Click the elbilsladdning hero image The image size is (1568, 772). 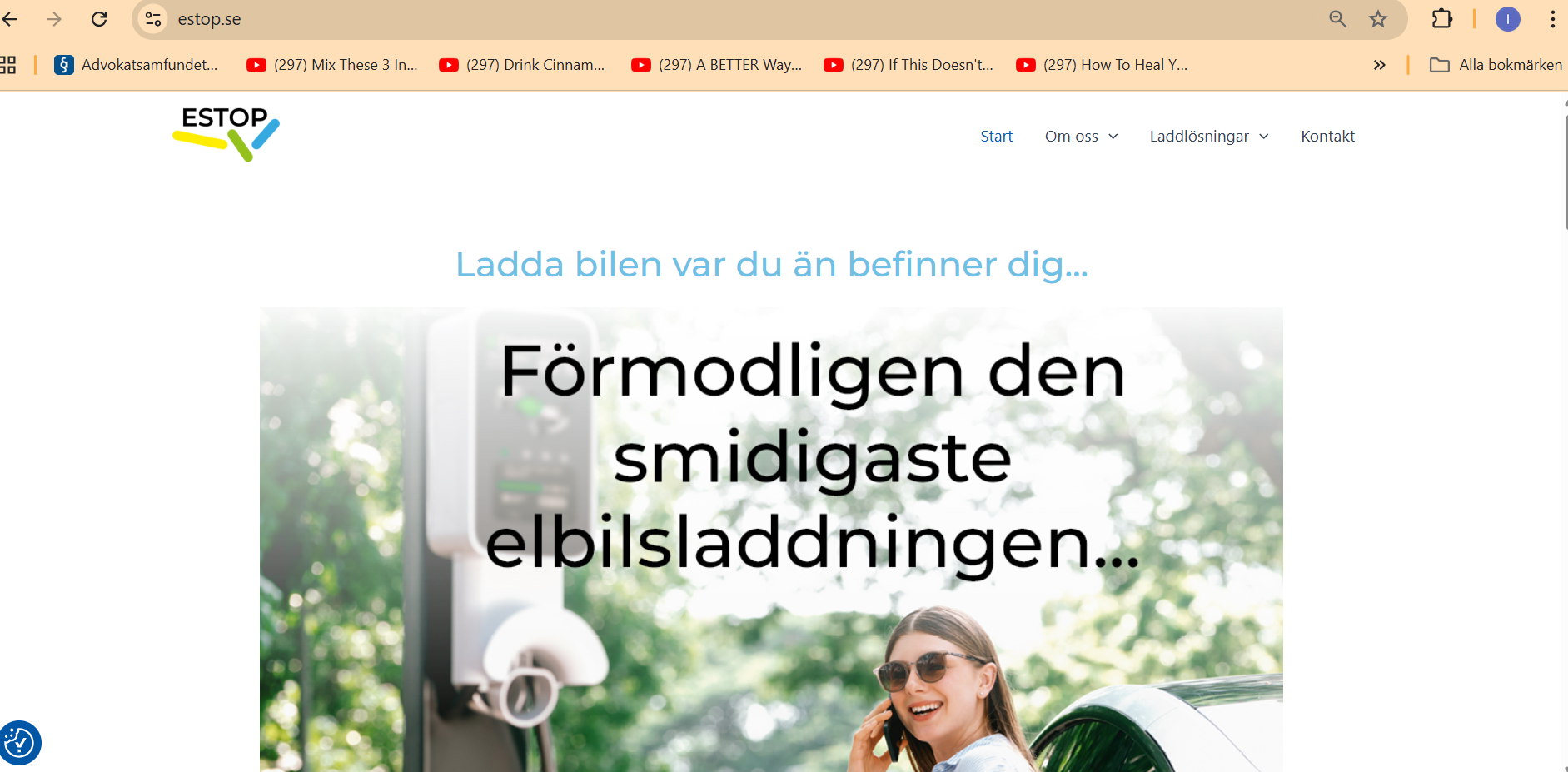click(771, 540)
